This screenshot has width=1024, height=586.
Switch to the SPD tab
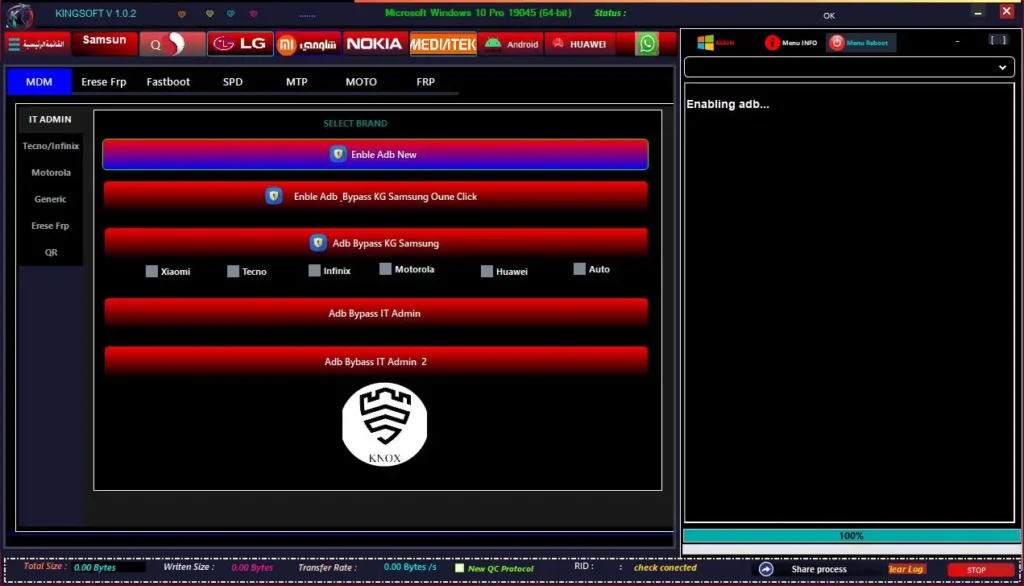pos(232,82)
